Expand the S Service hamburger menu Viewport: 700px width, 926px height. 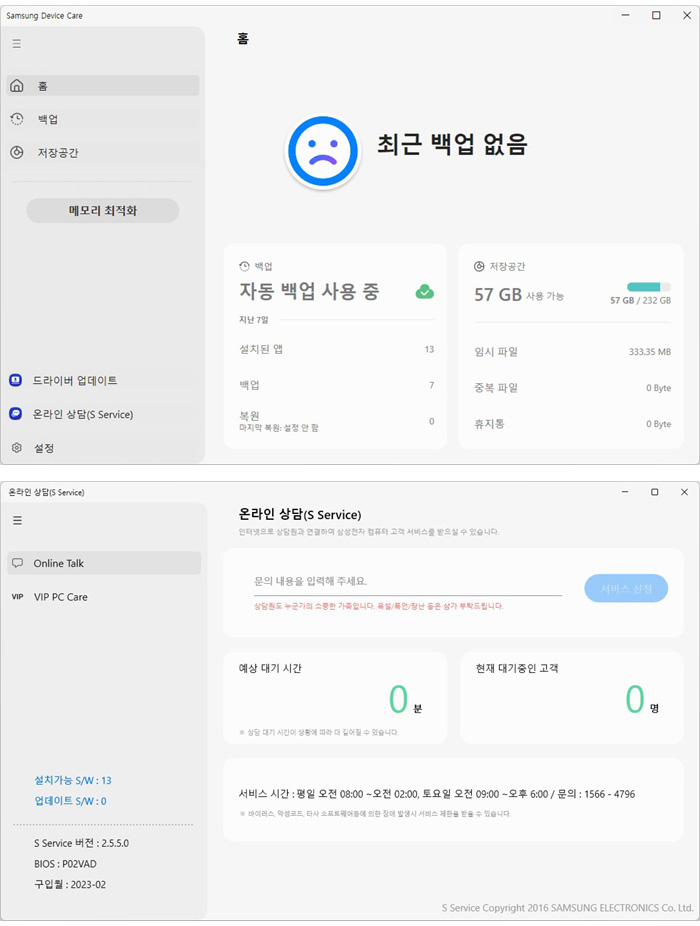tap(17, 520)
